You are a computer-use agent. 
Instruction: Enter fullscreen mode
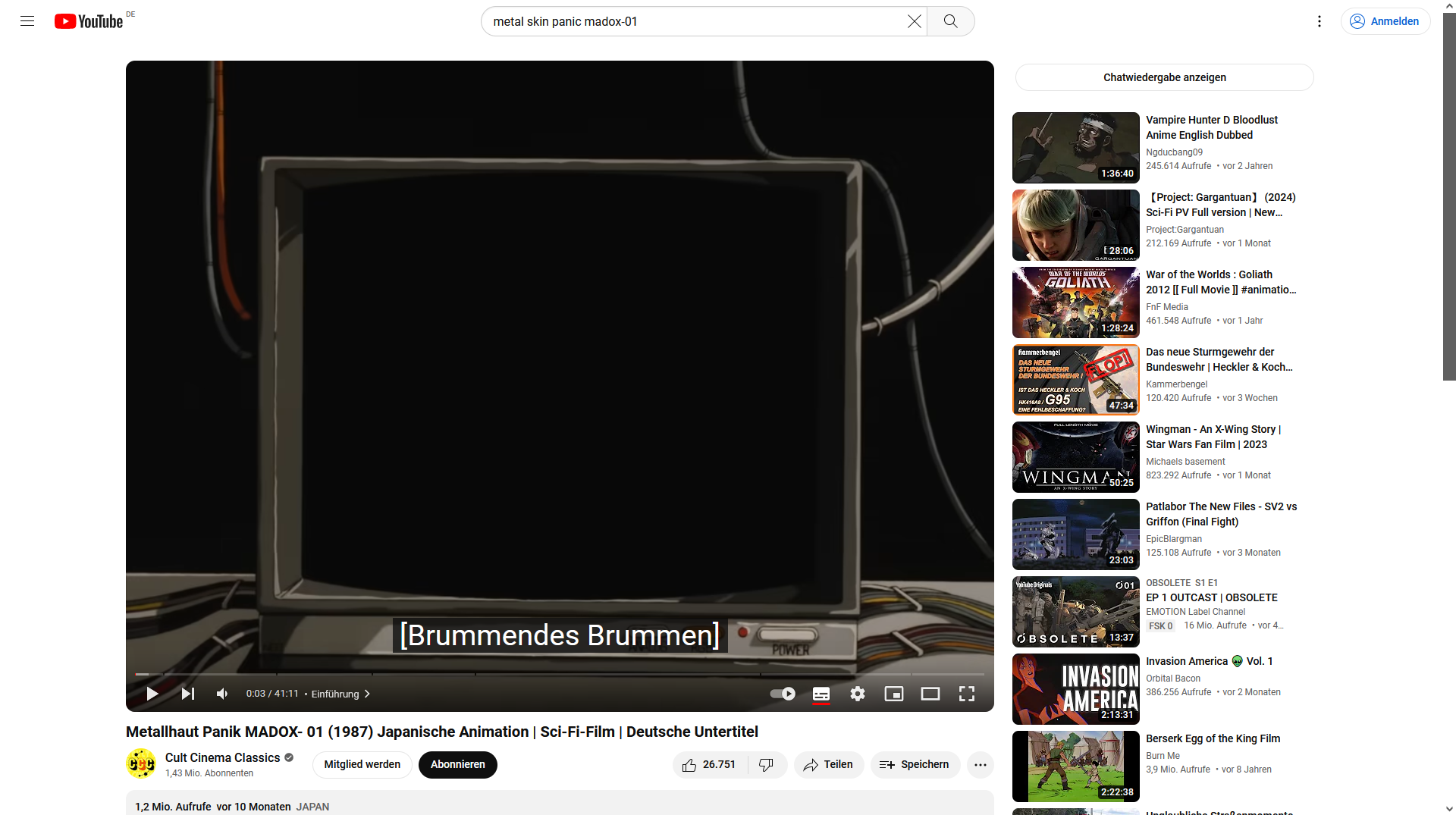(x=967, y=694)
